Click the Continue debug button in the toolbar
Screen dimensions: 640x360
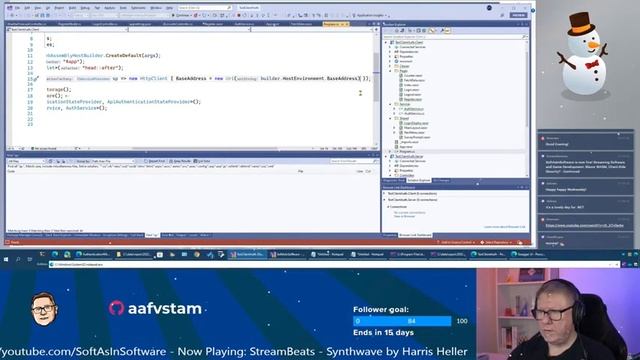coord(181,16)
